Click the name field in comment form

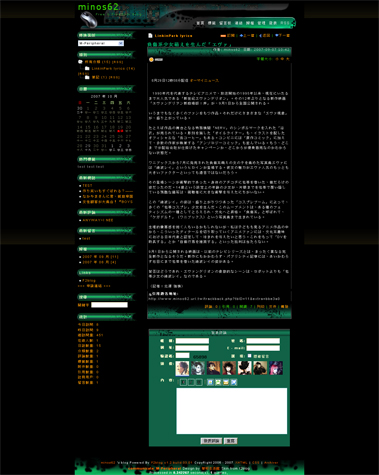tap(192, 341)
